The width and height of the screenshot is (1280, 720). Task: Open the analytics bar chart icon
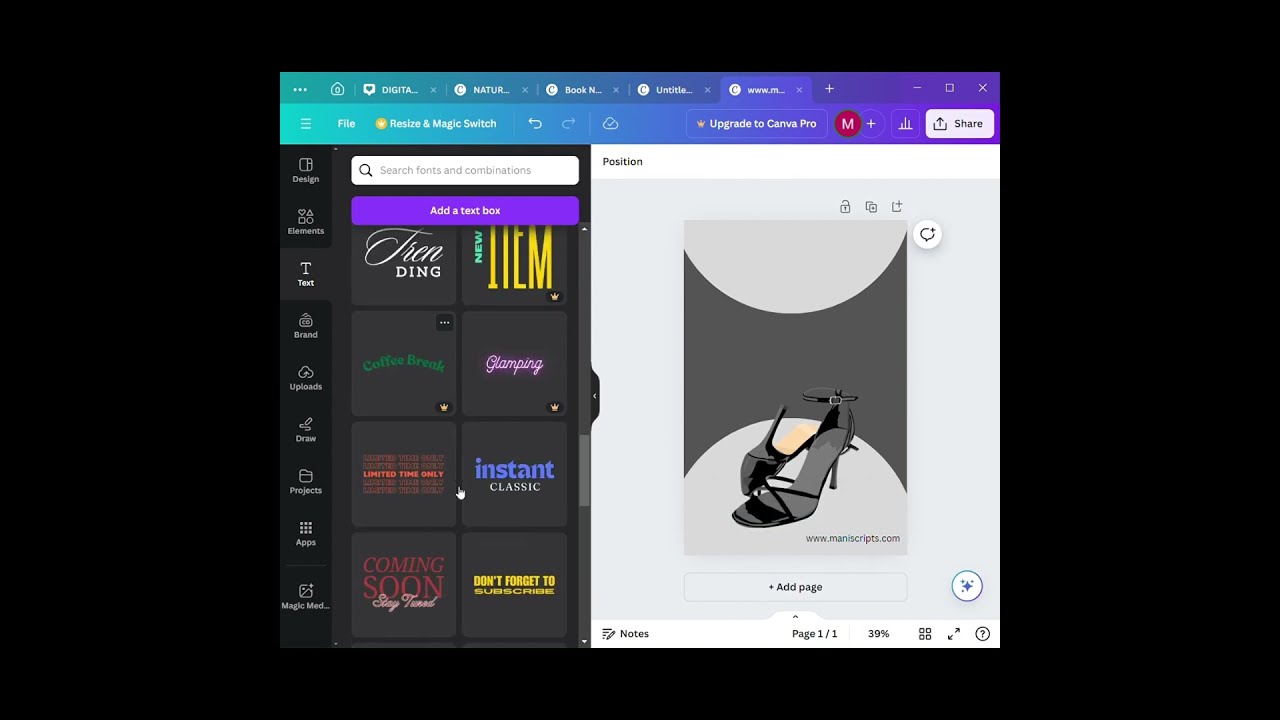(905, 124)
